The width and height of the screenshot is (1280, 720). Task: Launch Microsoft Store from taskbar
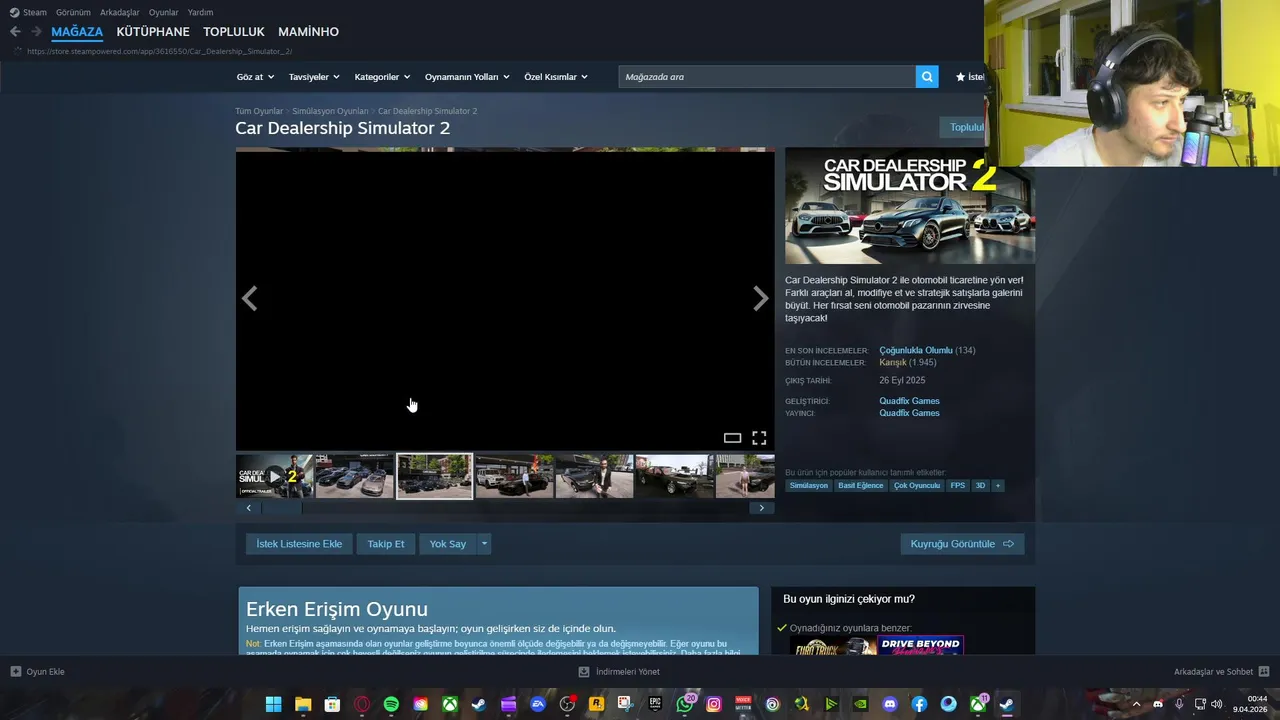(332, 704)
